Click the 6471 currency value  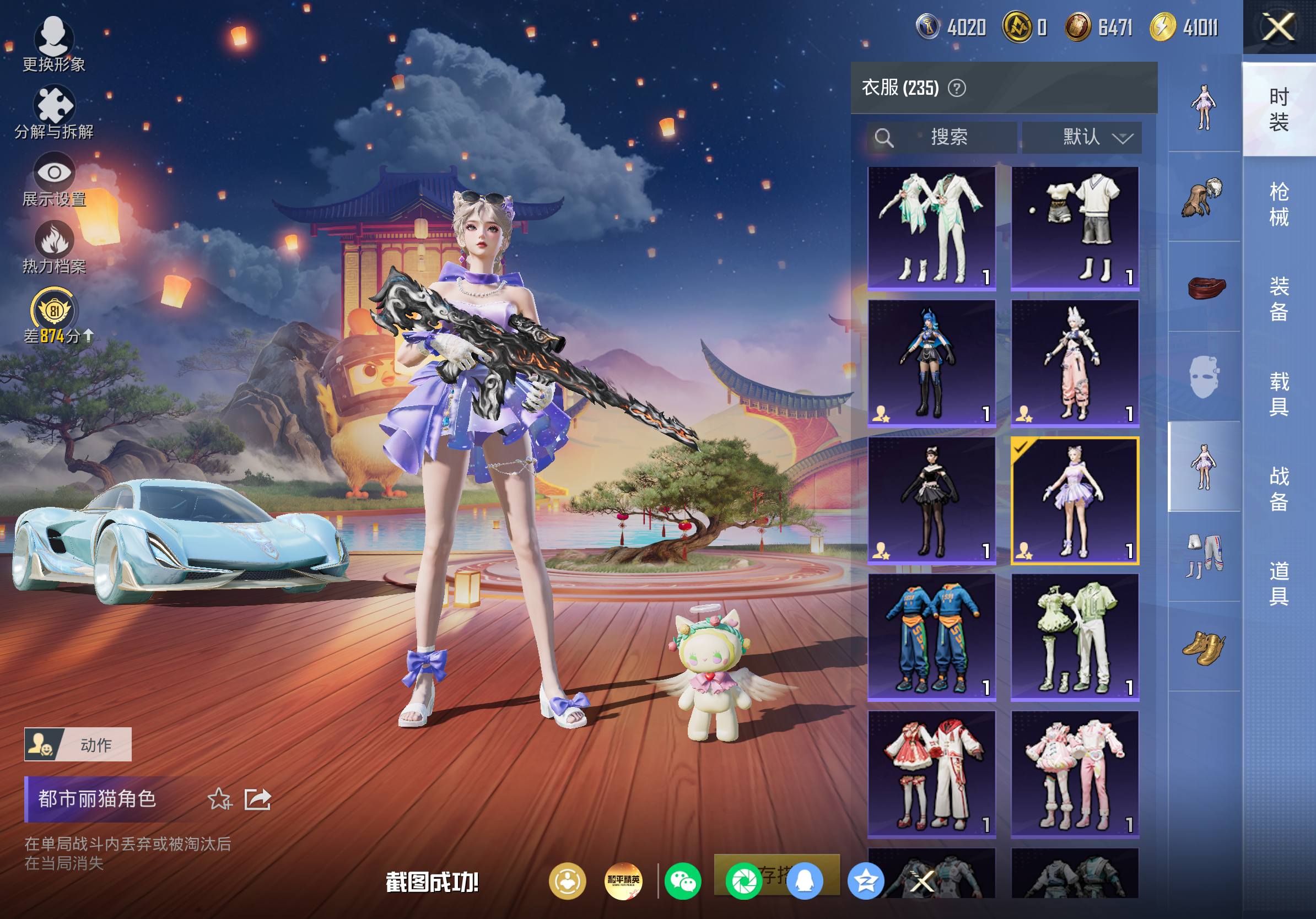click(x=1115, y=28)
